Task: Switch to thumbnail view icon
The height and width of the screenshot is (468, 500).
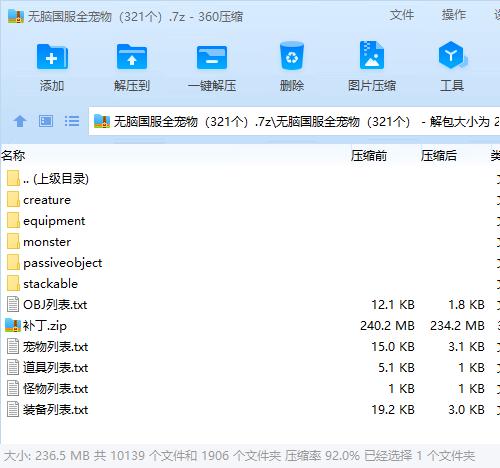Action: point(46,121)
